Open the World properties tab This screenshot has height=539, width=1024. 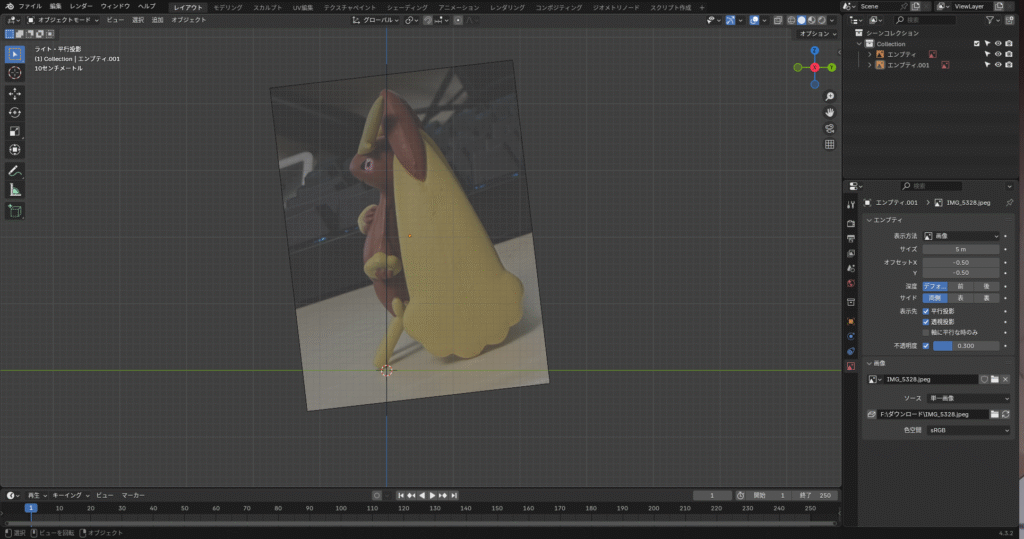point(851,284)
